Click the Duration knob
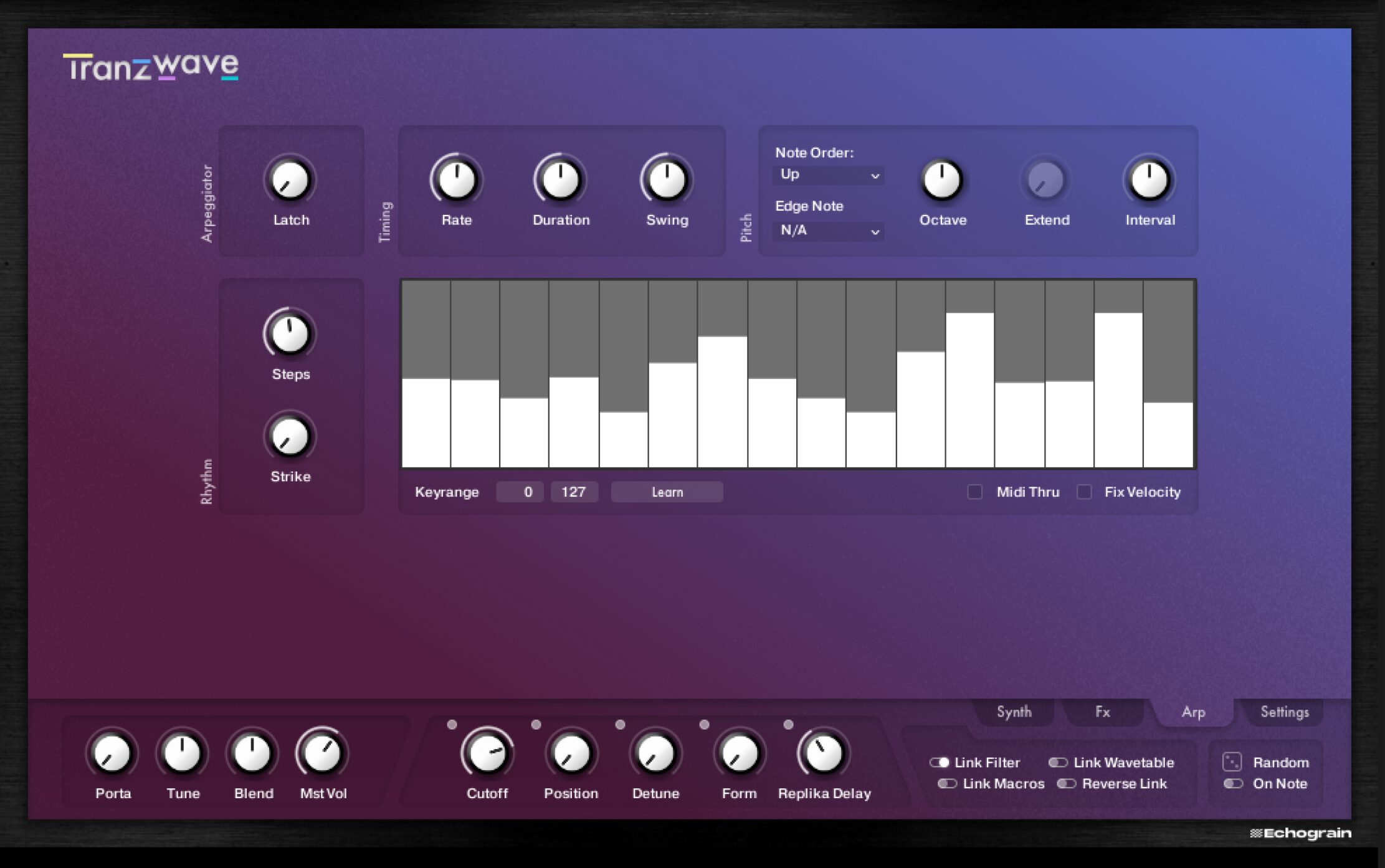 click(561, 181)
